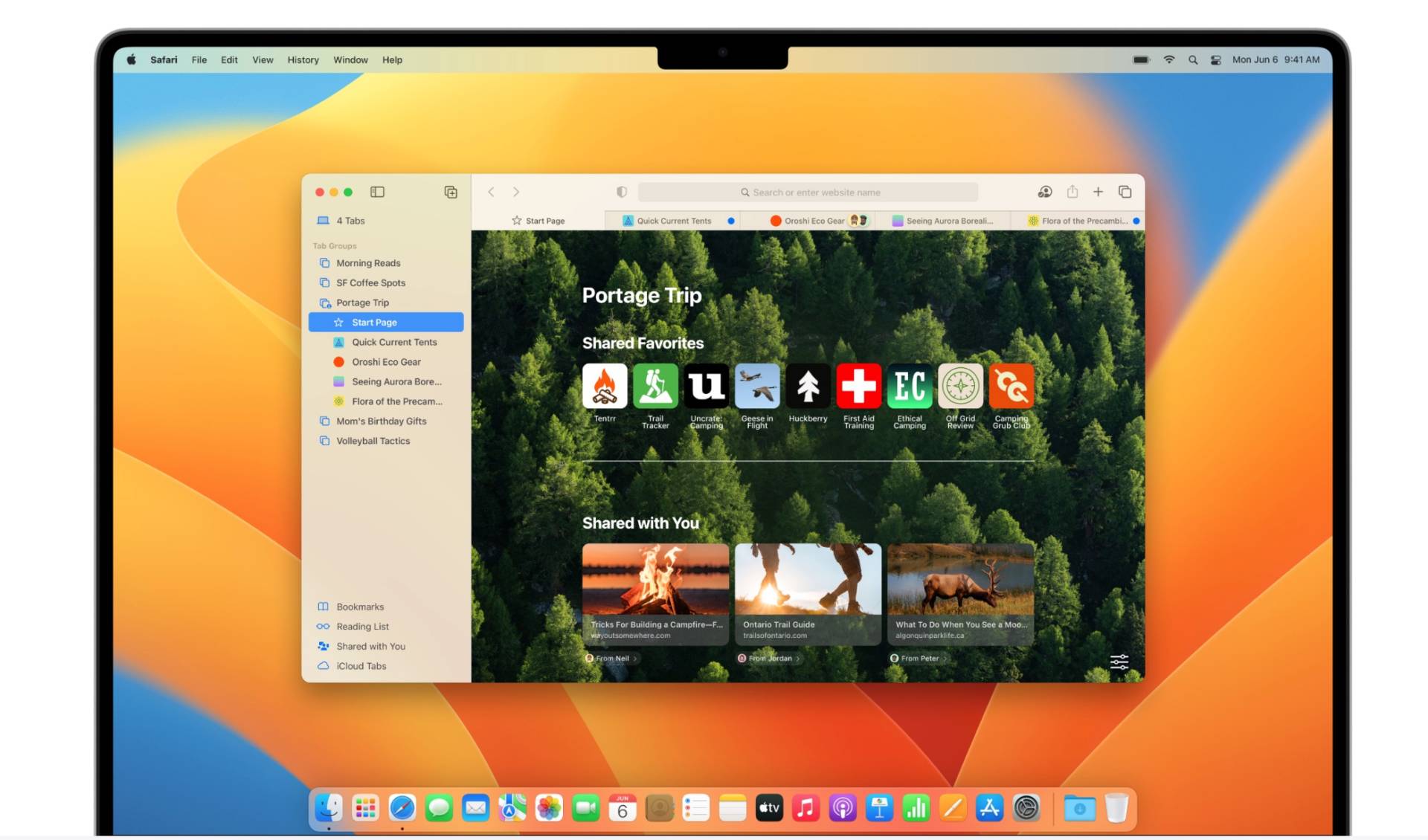Click the From Peter label
This screenshot has width=1428, height=840.
pyautogui.click(x=919, y=658)
